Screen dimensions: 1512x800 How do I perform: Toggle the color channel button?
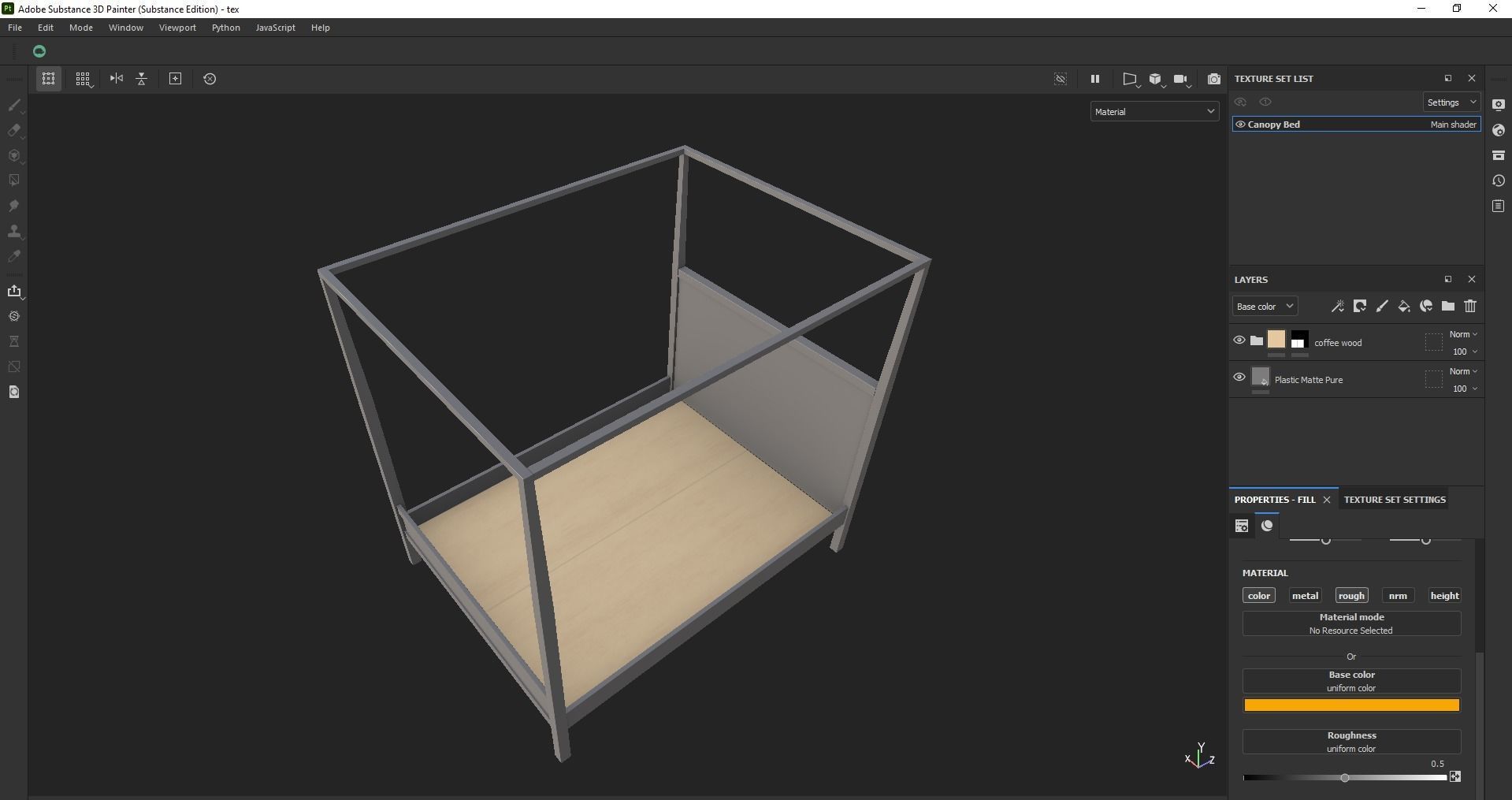click(x=1259, y=596)
